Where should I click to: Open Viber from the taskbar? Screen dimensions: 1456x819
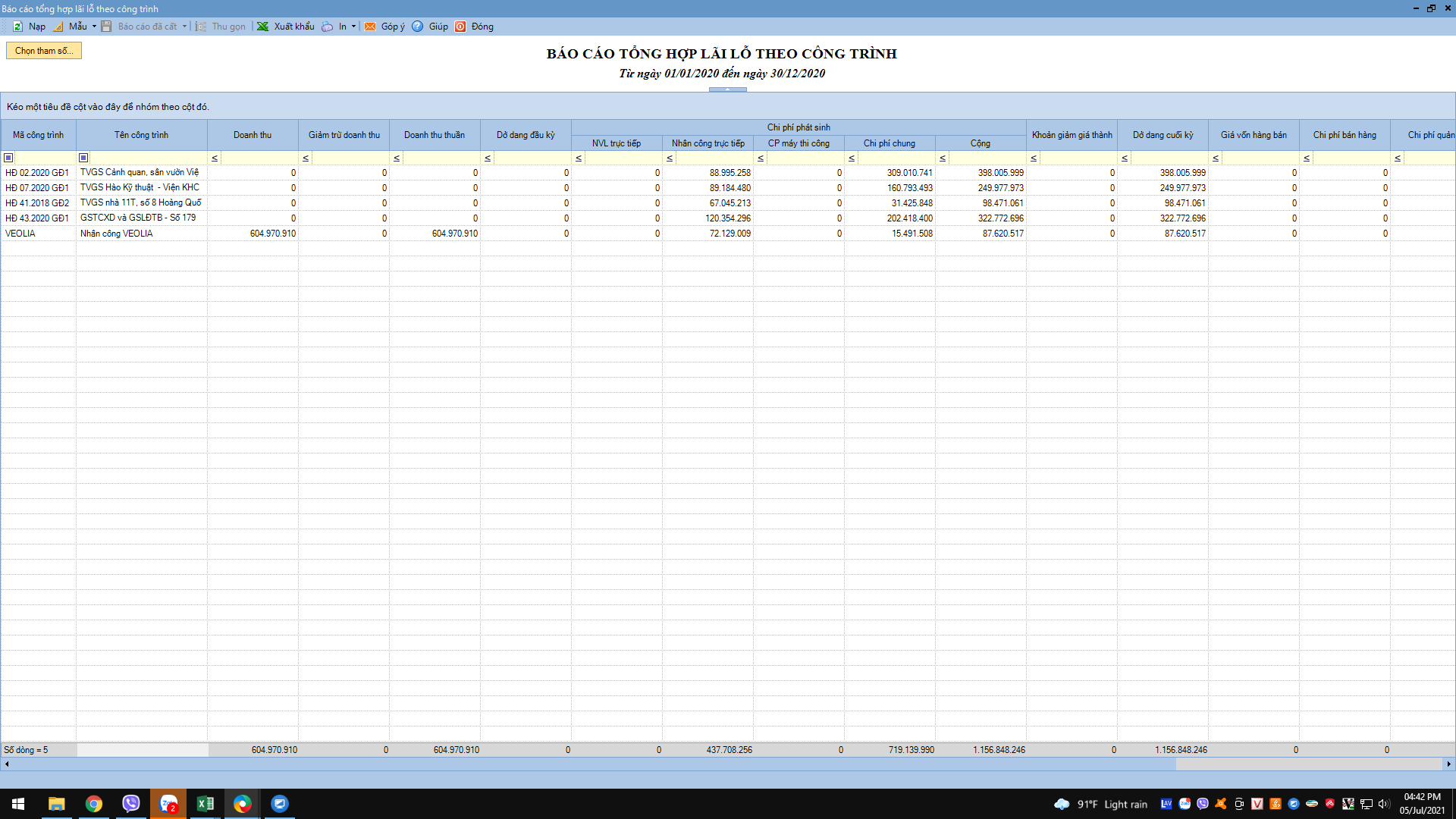131,804
